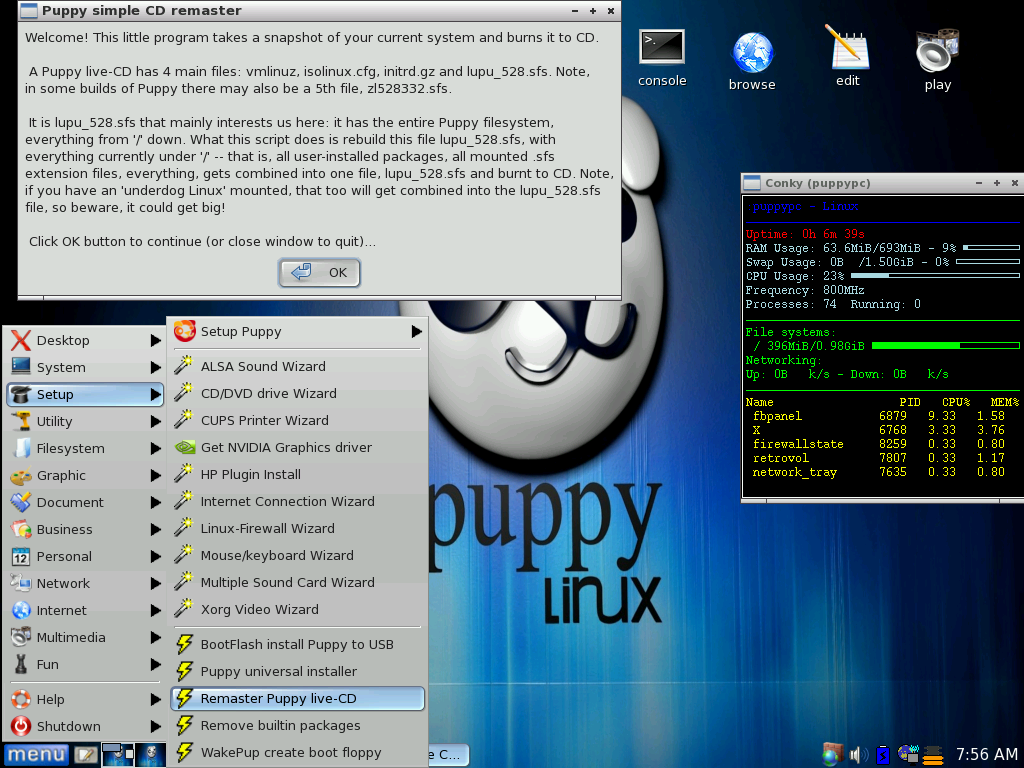Image resolution: width=1024 pixels, height=768 pixels.
Task: Choose CD/DVD drive Wizard
Action: (x=297, y=393)
